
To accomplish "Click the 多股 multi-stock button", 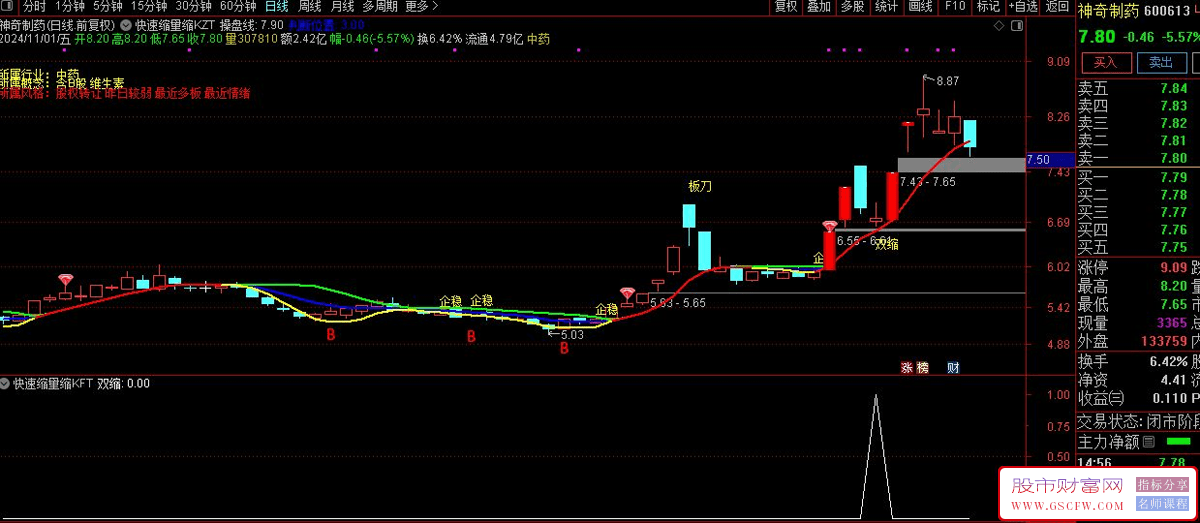I will coord(852,6).
